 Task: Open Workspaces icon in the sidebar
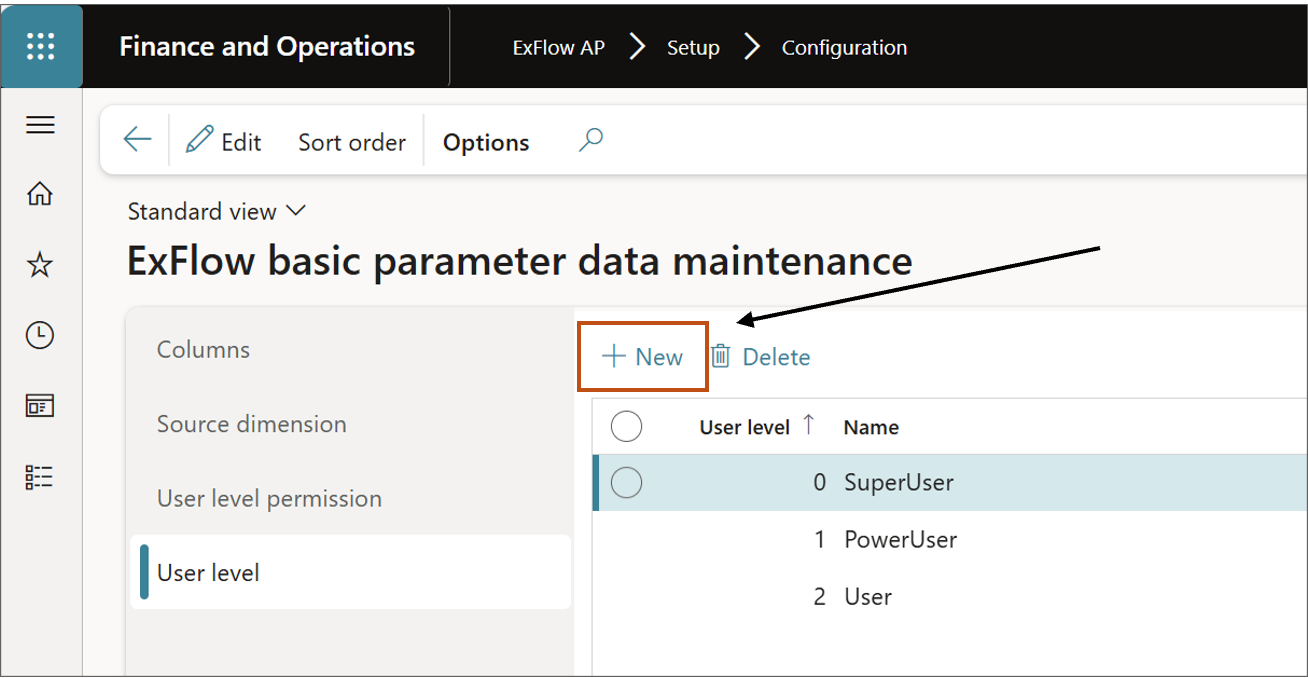[40, 406]
